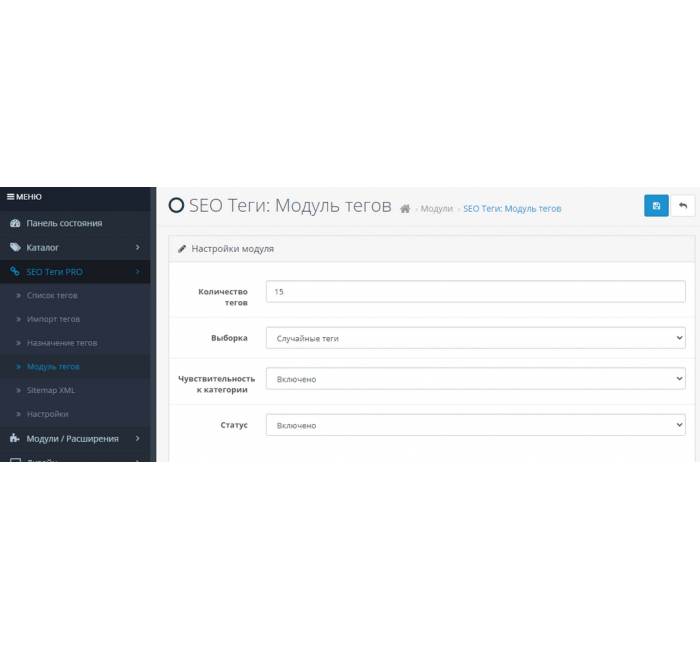Click the puzzle icon for Модули / Расширения
Viewport: 700px width, 650px height.
(x=15, y=438)
